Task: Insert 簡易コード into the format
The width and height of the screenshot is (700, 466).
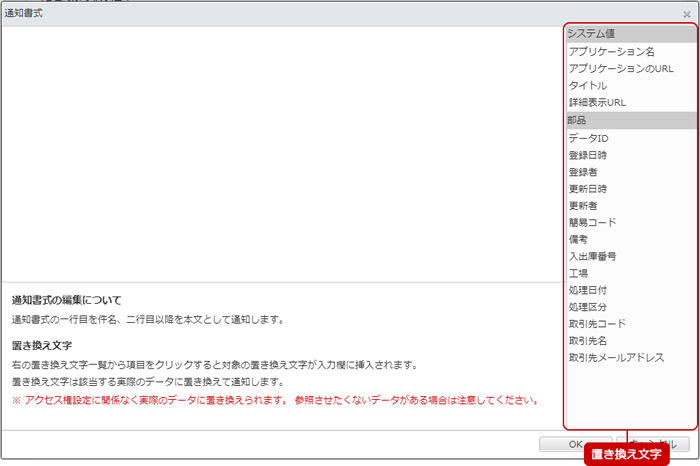Action: [x=592, y=222]
